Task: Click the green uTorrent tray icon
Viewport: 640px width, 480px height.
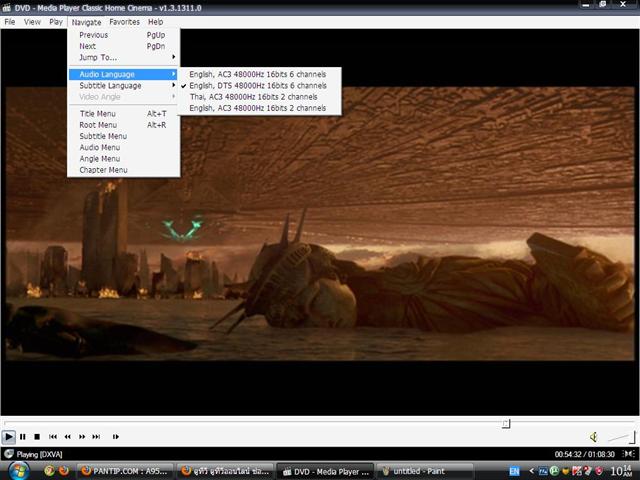Action: point(554,471)
